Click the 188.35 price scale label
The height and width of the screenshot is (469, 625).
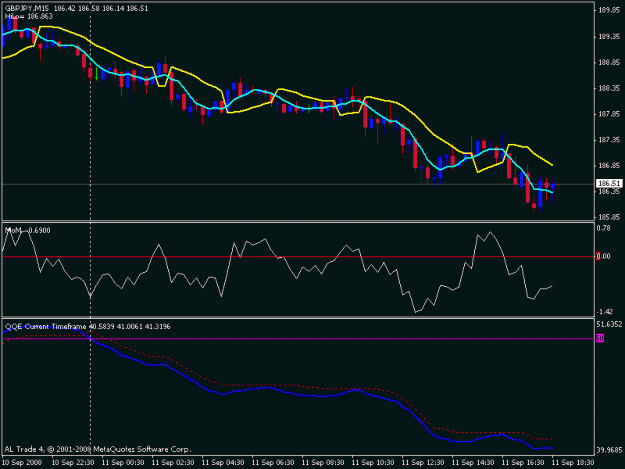click(x=609, y=88)
